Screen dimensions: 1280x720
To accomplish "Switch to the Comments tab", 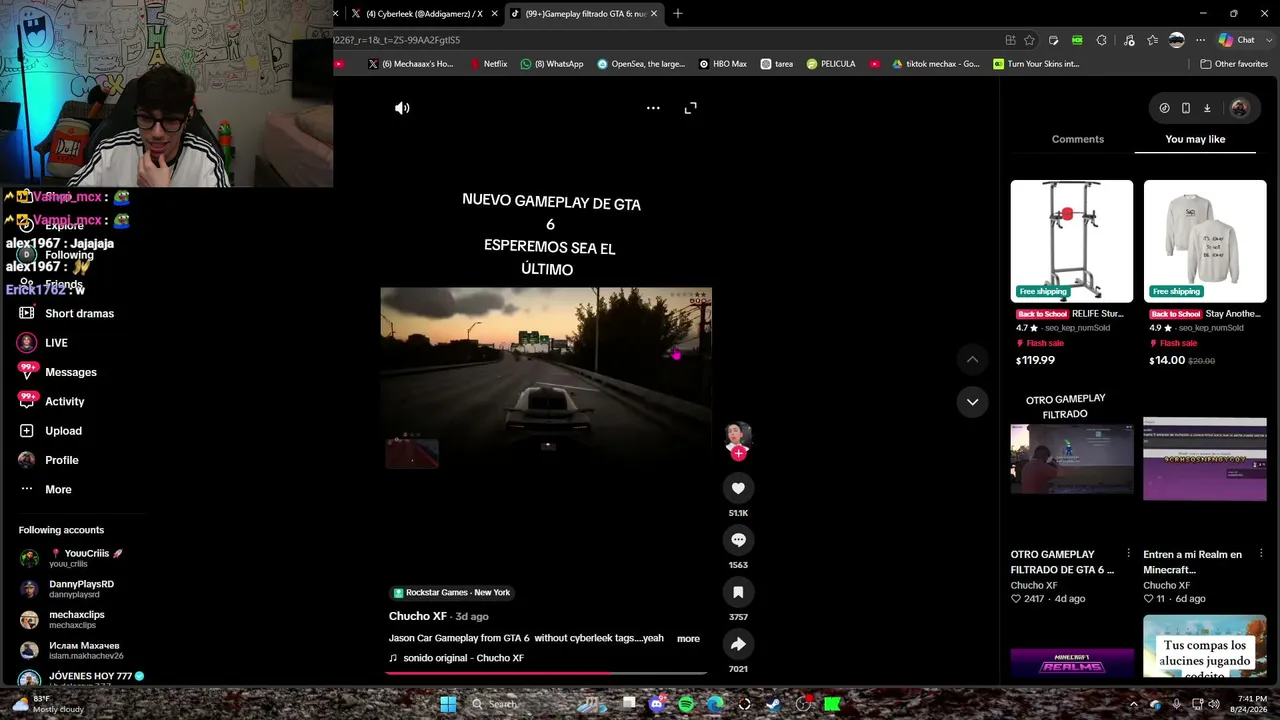I will coord(1078,139).
